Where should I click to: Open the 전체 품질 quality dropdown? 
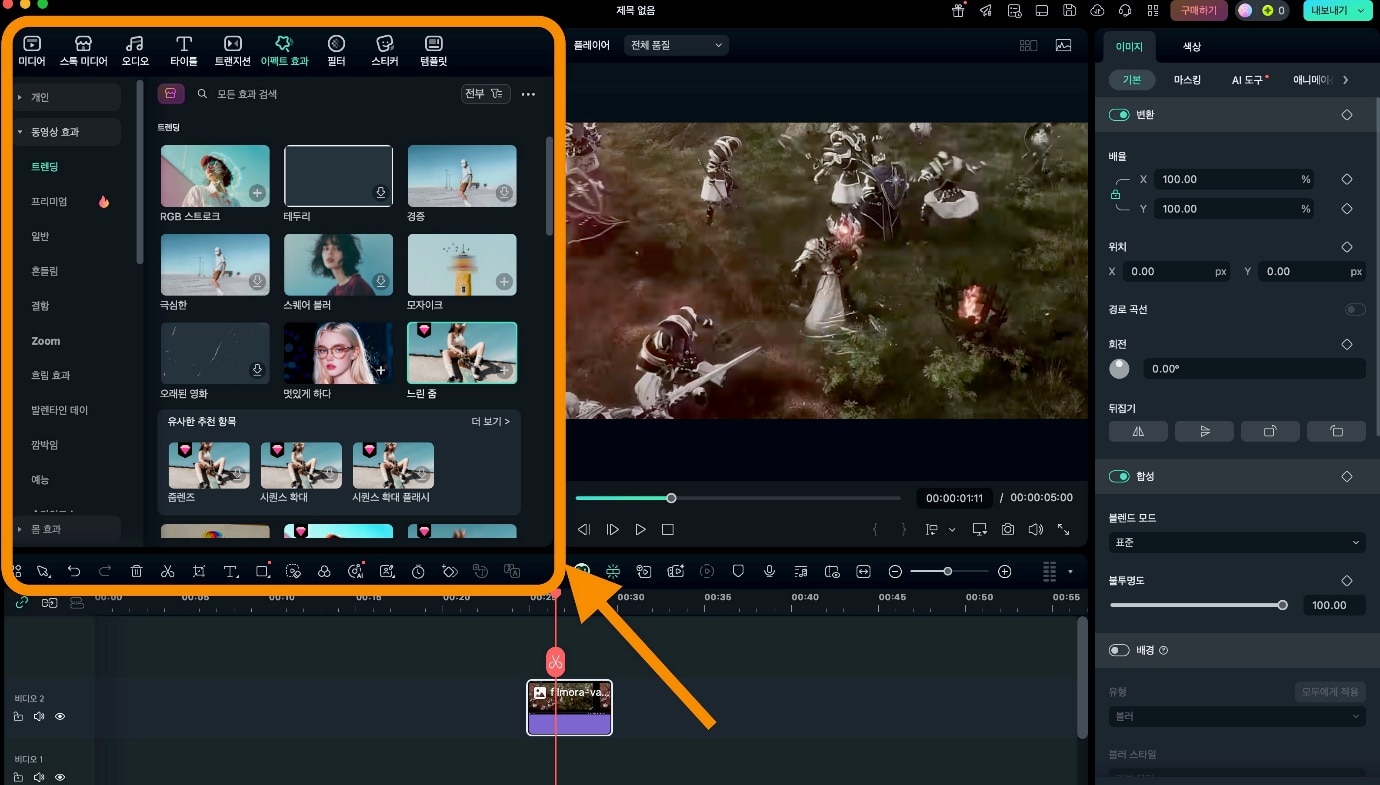pos(676,45)
